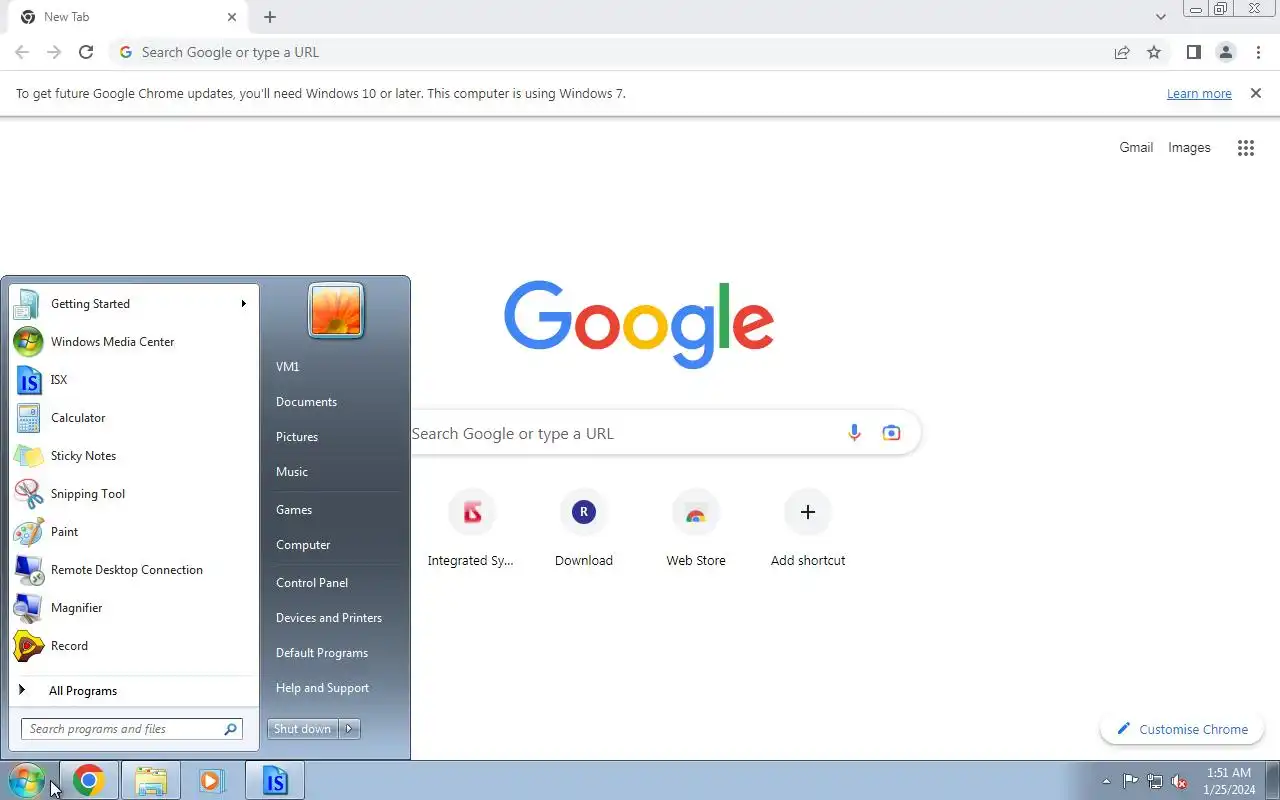The width and height of the screenshot is (1280, 800).
Task: Click the user account picture
Action: [336, 310]
